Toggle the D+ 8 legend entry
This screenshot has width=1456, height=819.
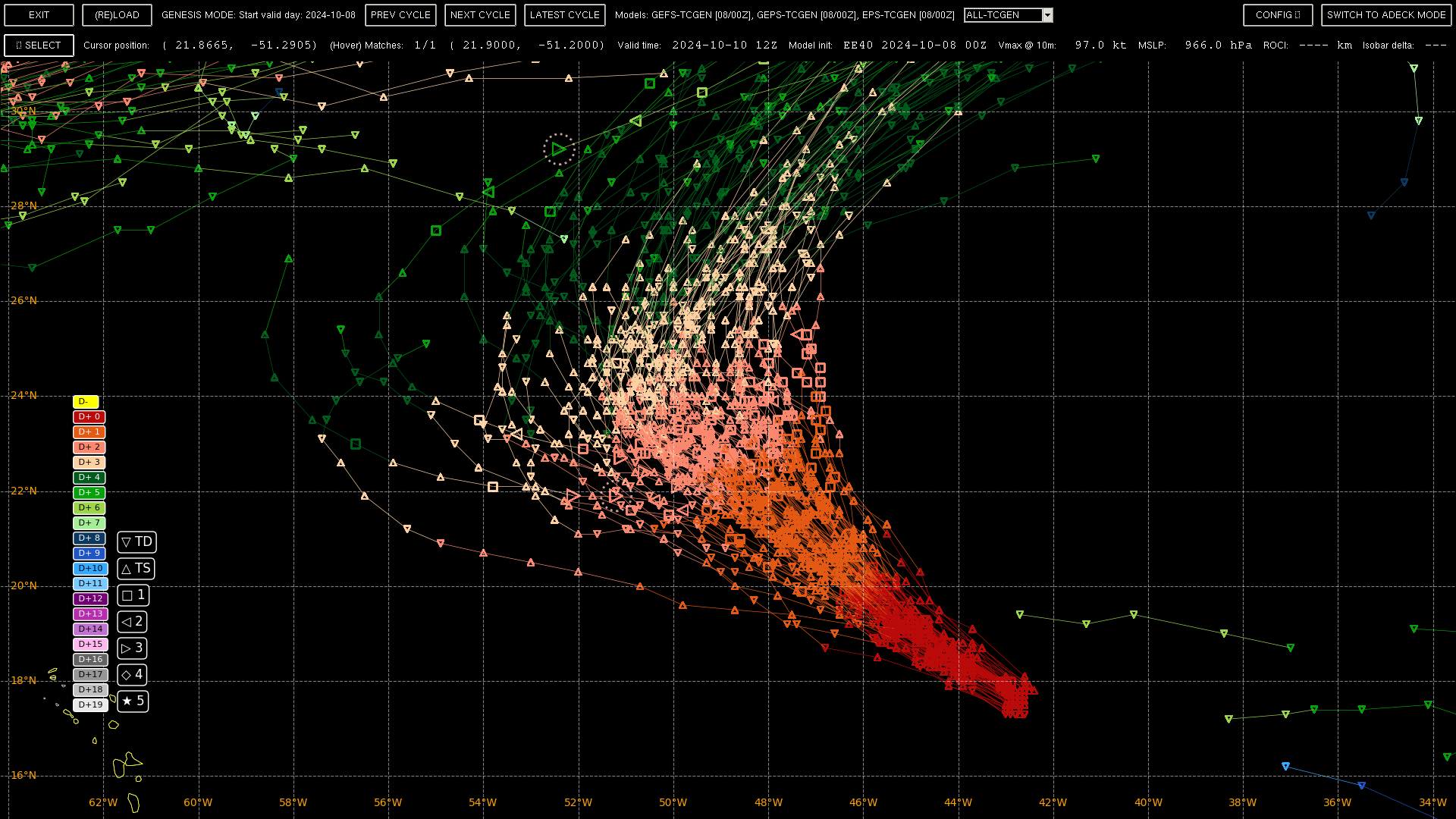tap(89, 538)
